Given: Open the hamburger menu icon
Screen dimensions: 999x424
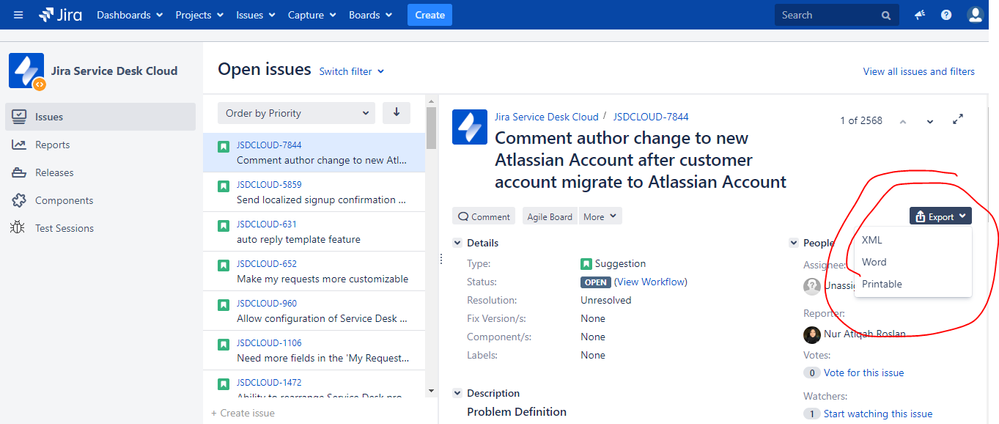Looking at the screenshot, I should (x=18, y=15).
